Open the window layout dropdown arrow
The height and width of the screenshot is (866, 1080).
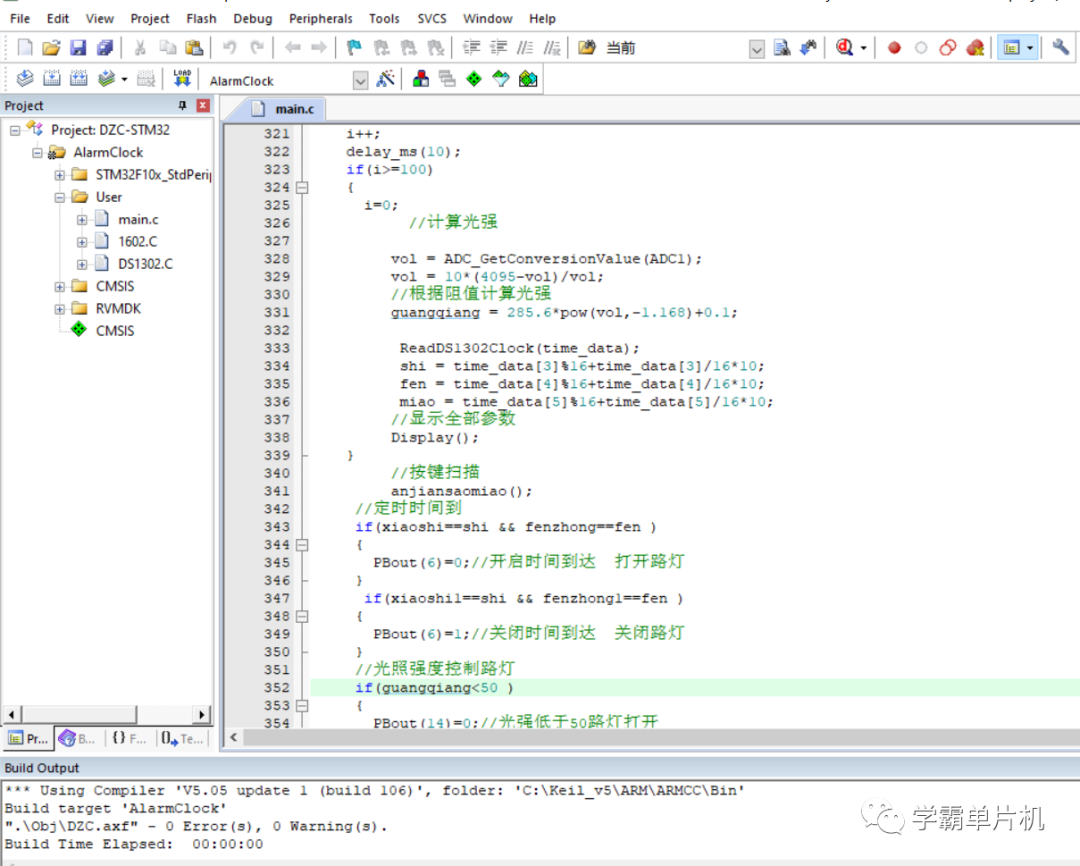(1030, 48)
